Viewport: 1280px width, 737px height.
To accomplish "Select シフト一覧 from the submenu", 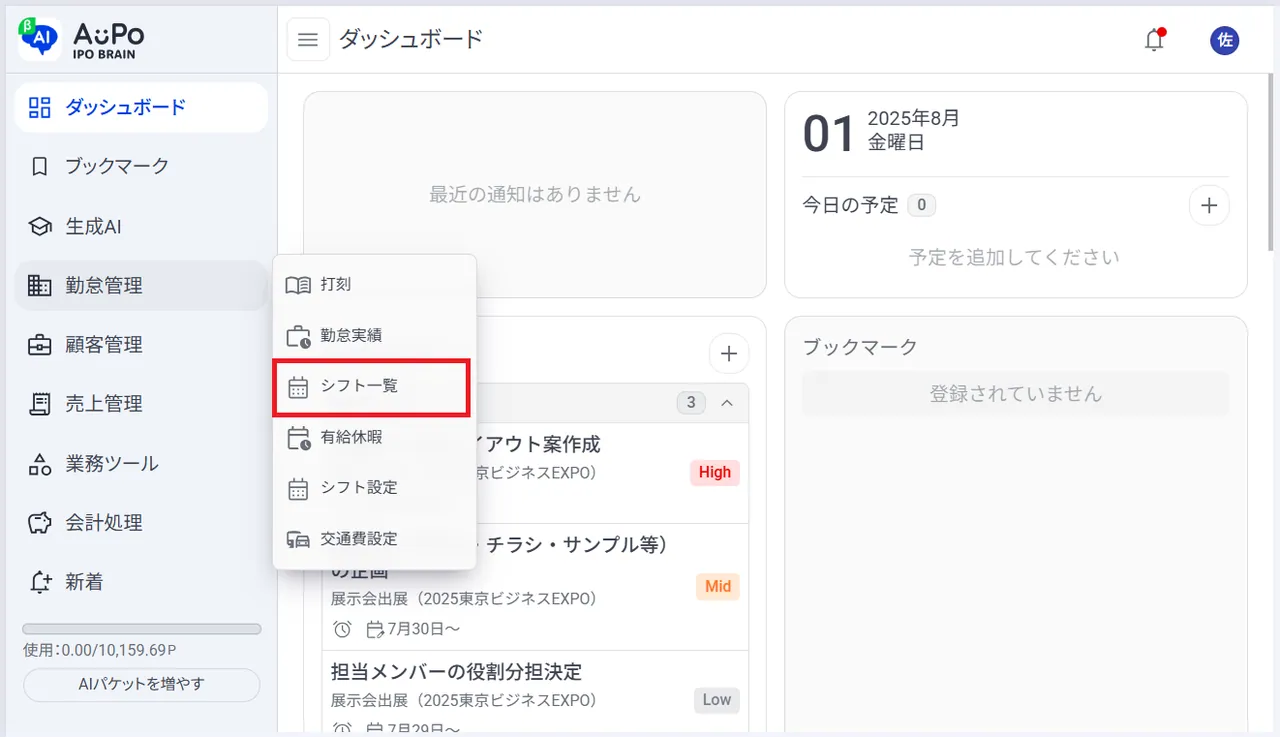I will click(x=372, y=387).
